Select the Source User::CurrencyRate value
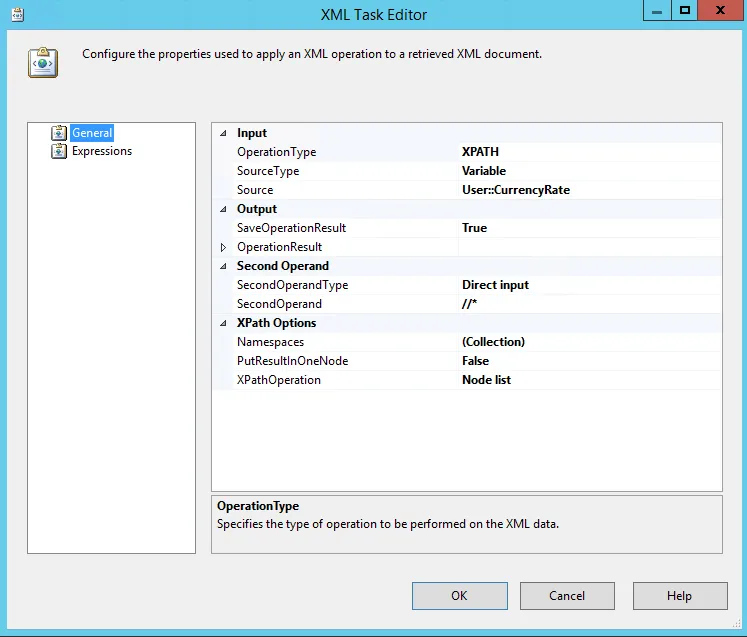Image resolution: width=747 pixels, height=637 pixels. coord(590,190)
